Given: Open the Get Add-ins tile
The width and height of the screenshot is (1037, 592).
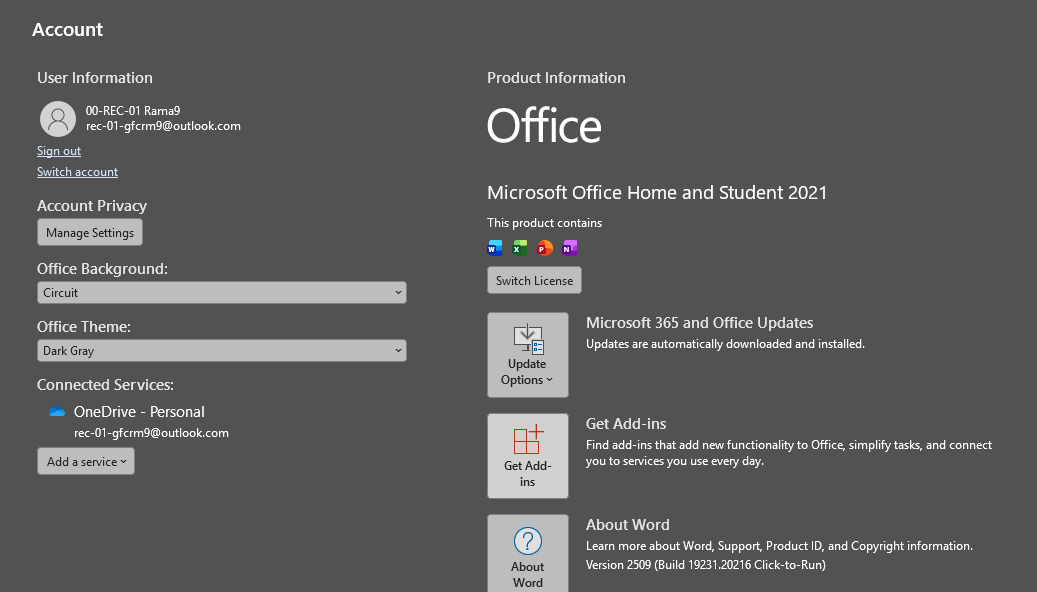Looking at the screenshot, I should click(x=527, y=456).
